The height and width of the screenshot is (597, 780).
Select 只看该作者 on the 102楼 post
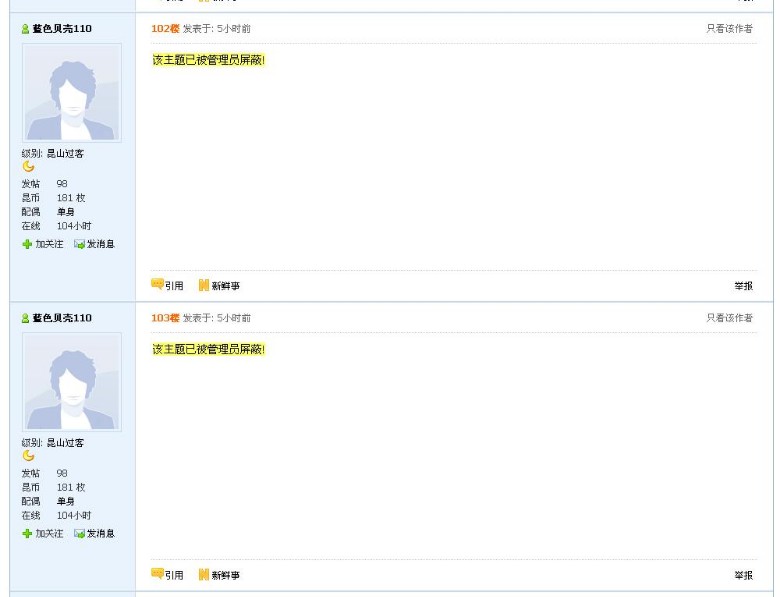729,29
